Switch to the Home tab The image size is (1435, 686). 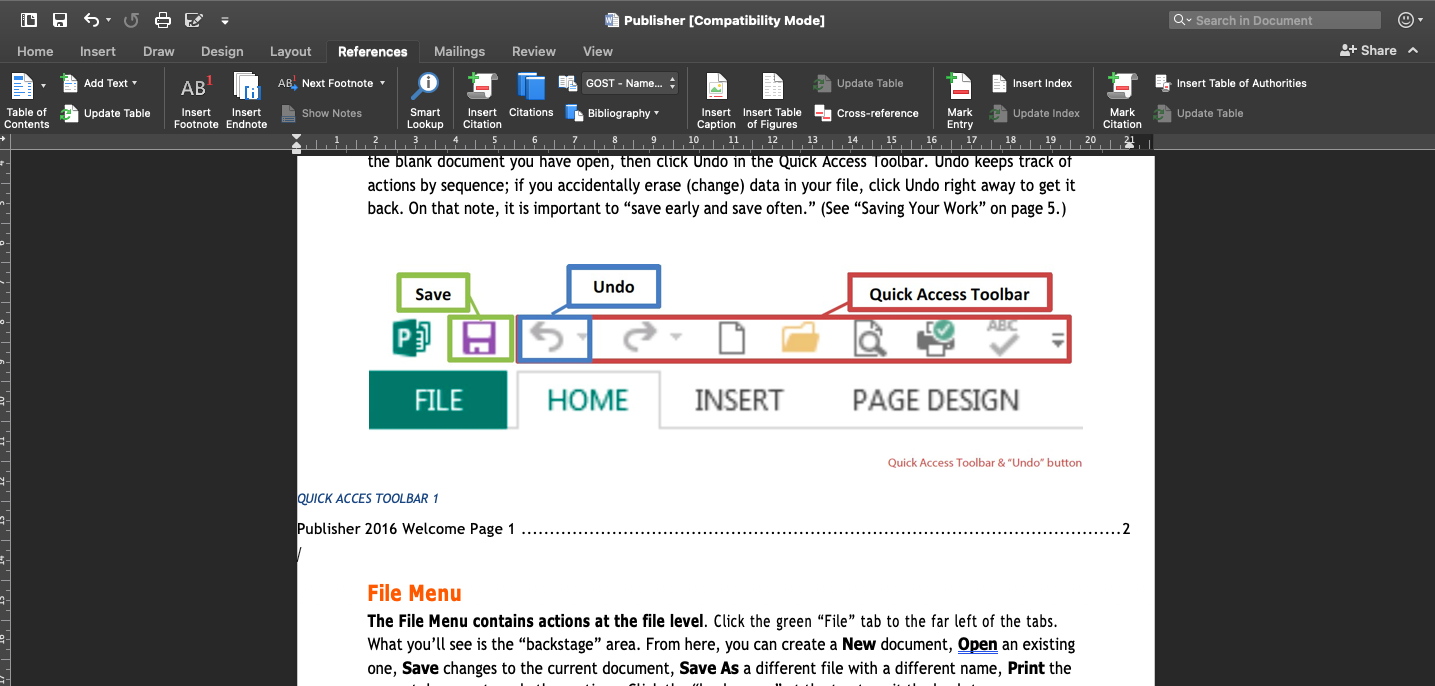coord(35,51)
